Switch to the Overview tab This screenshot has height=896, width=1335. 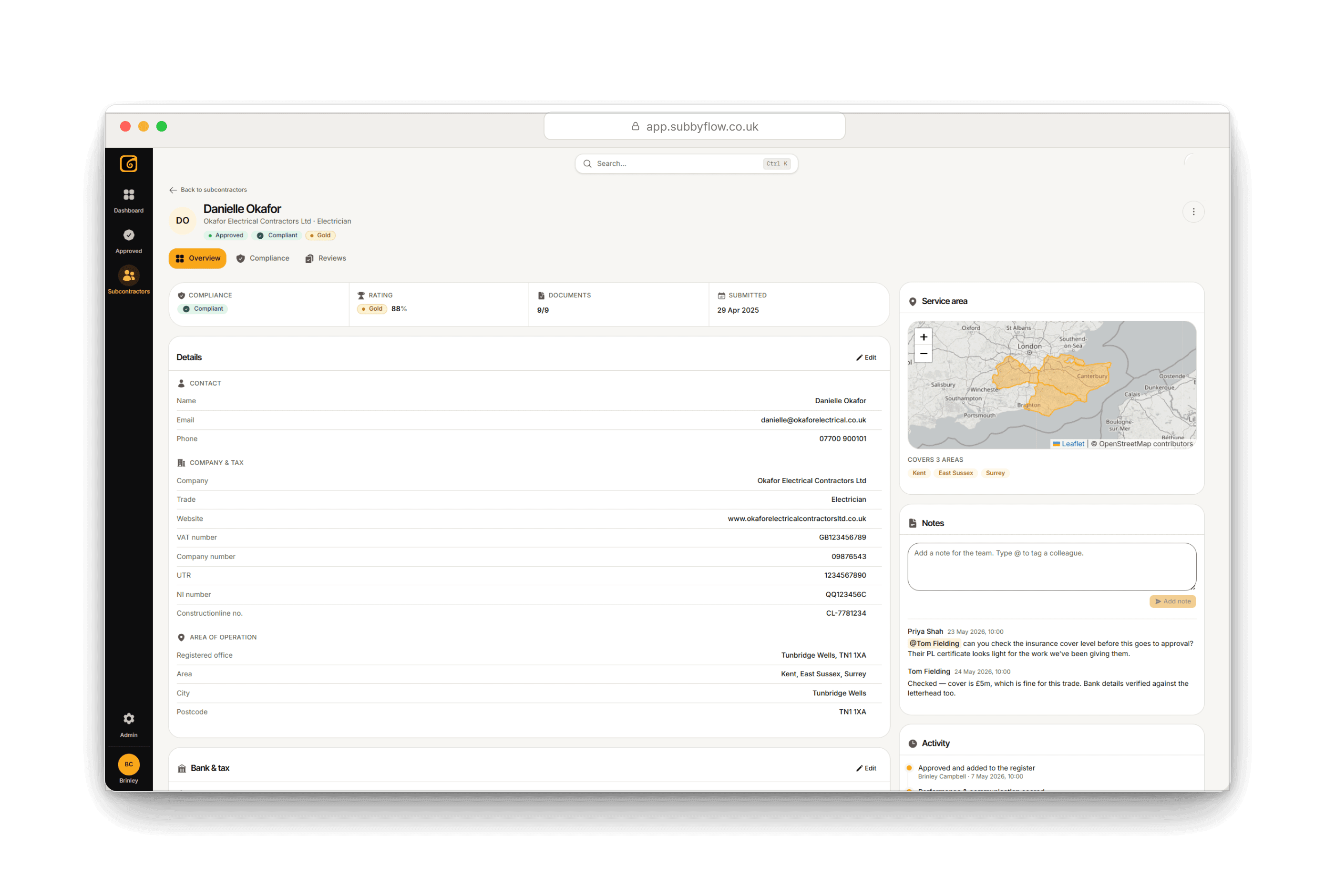[x=197, y=258]
